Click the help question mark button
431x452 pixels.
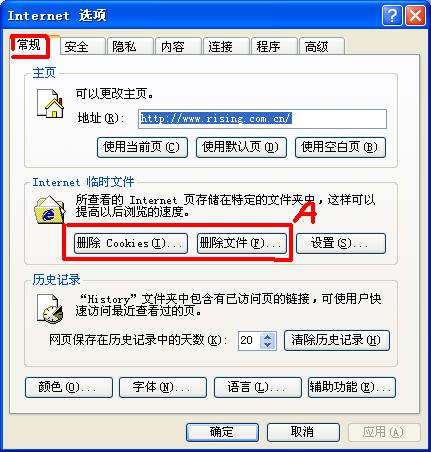coord(392,16)
